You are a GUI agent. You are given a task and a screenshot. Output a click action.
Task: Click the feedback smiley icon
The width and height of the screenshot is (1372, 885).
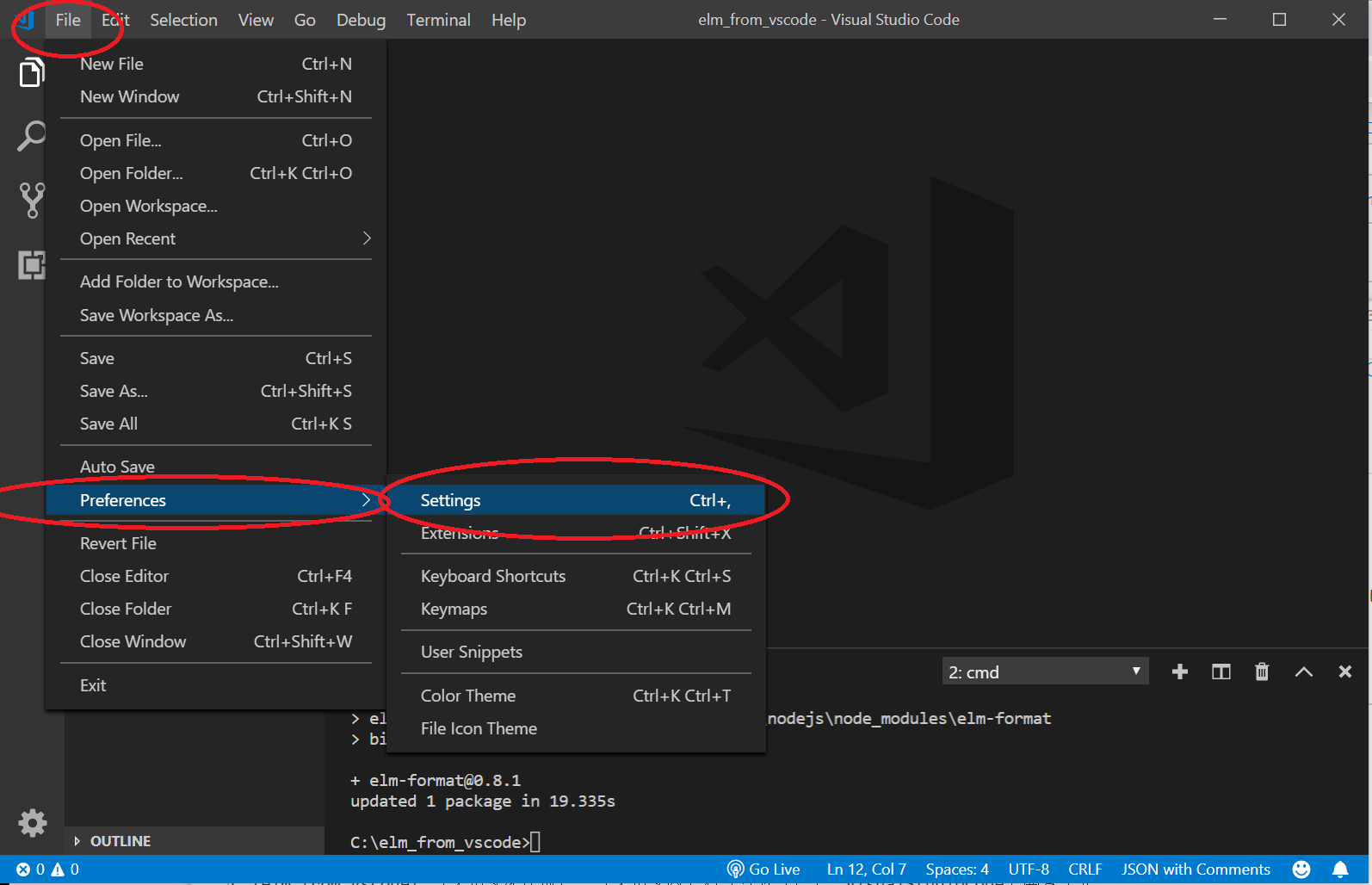pyautogui.click(x=1301, y=870)
